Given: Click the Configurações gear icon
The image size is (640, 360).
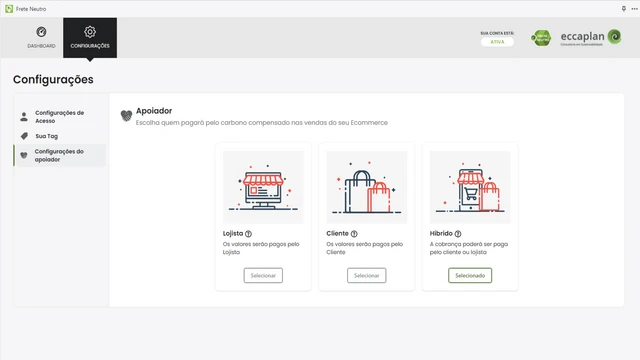Looking at the screenshot, I should [90, 32].
